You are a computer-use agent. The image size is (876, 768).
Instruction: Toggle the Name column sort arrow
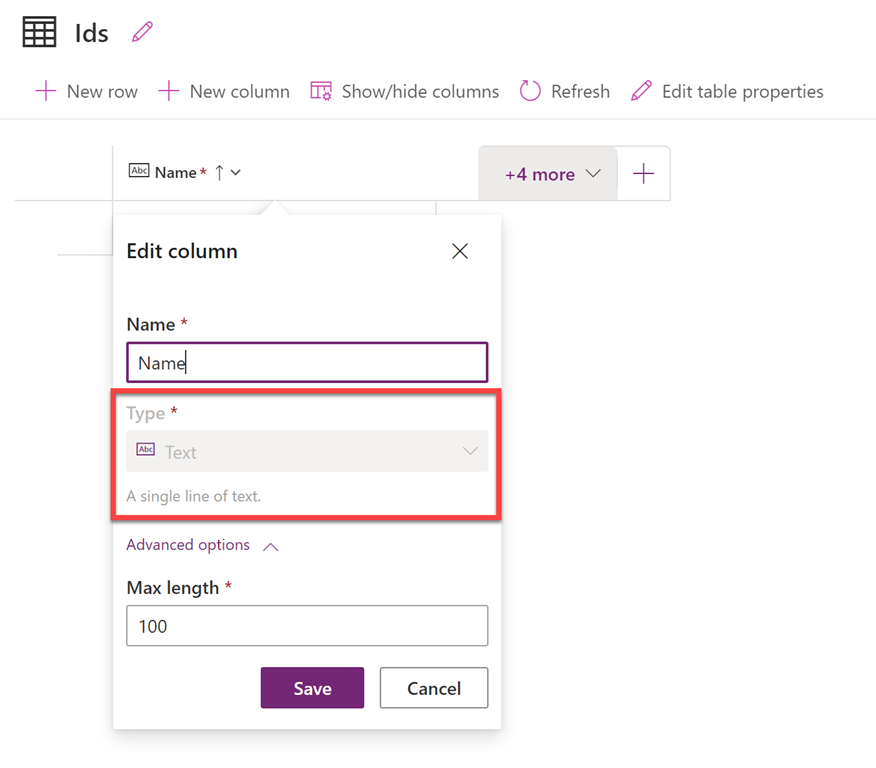(219, 172)
